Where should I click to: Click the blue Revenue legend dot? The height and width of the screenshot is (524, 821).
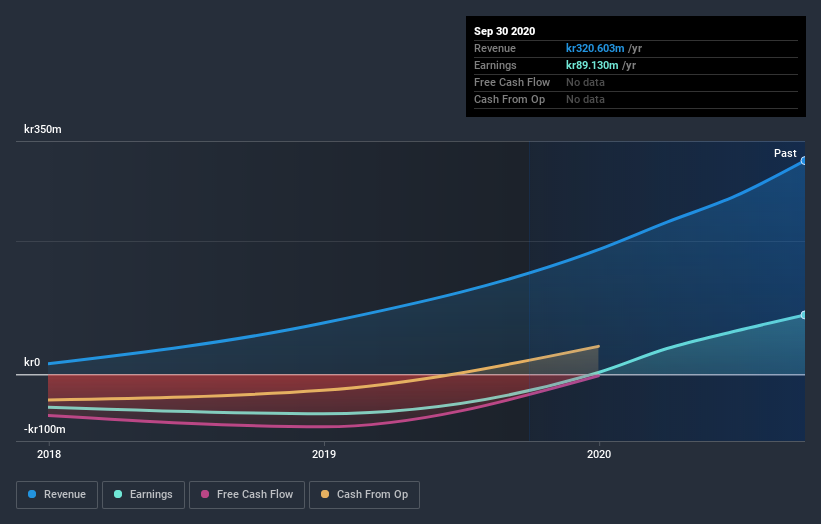pos(32,494)
